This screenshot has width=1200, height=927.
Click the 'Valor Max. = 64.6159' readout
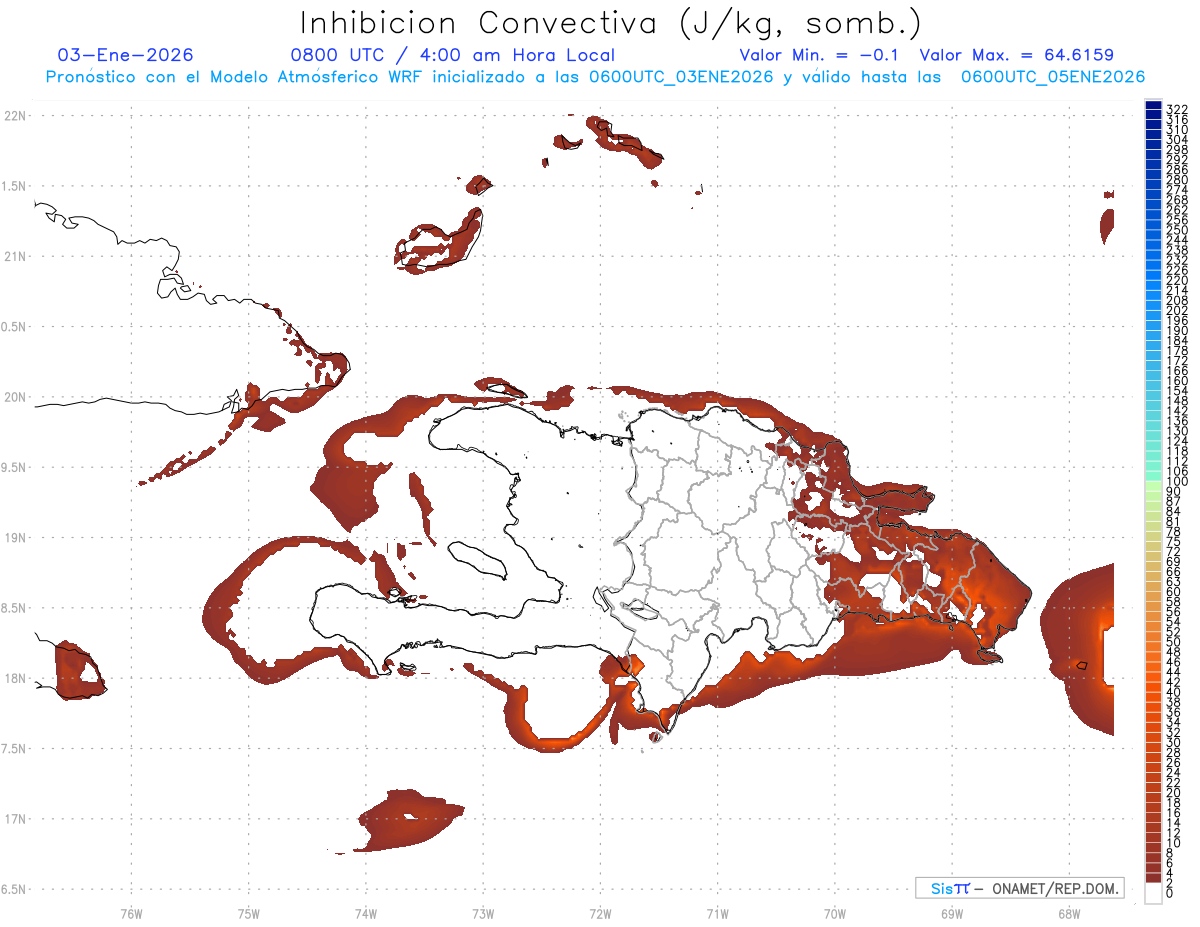pyautogui.click(x=1016, y=55)
